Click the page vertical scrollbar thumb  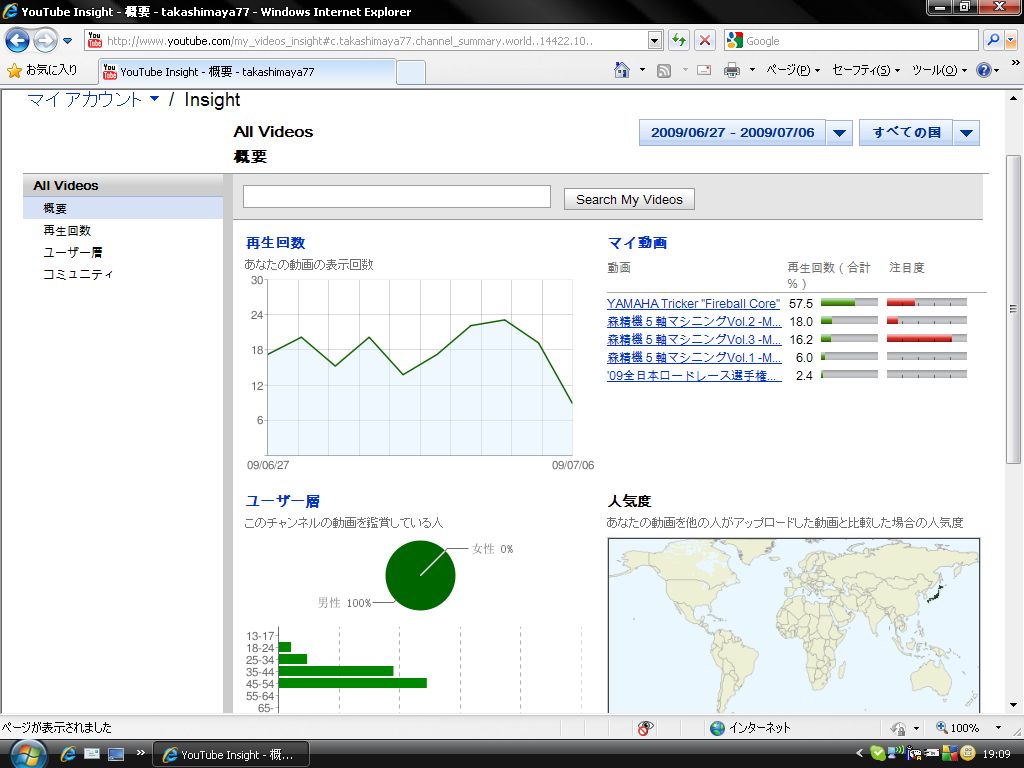point(1013,309)
